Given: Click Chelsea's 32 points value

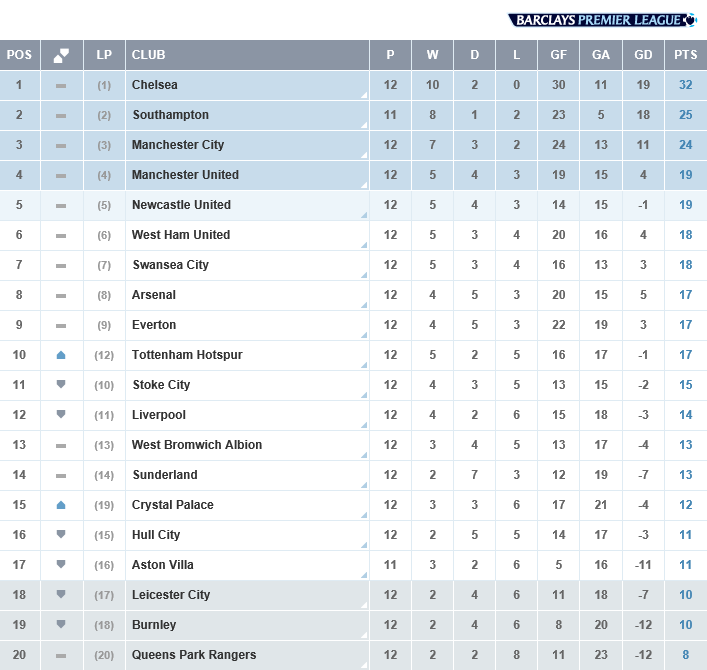Looking at the screenshot, I should [686, 85].
